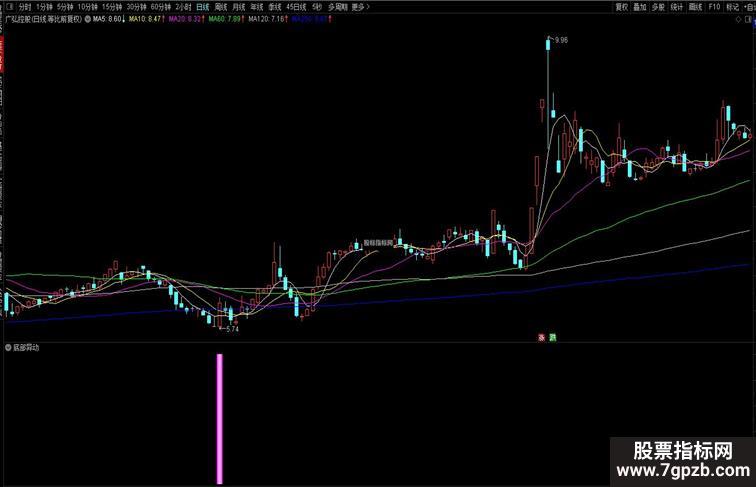Screen dimensions: 756x487
Task: Select the 10分钟 period tab
Action: click(x=88, y=7)
